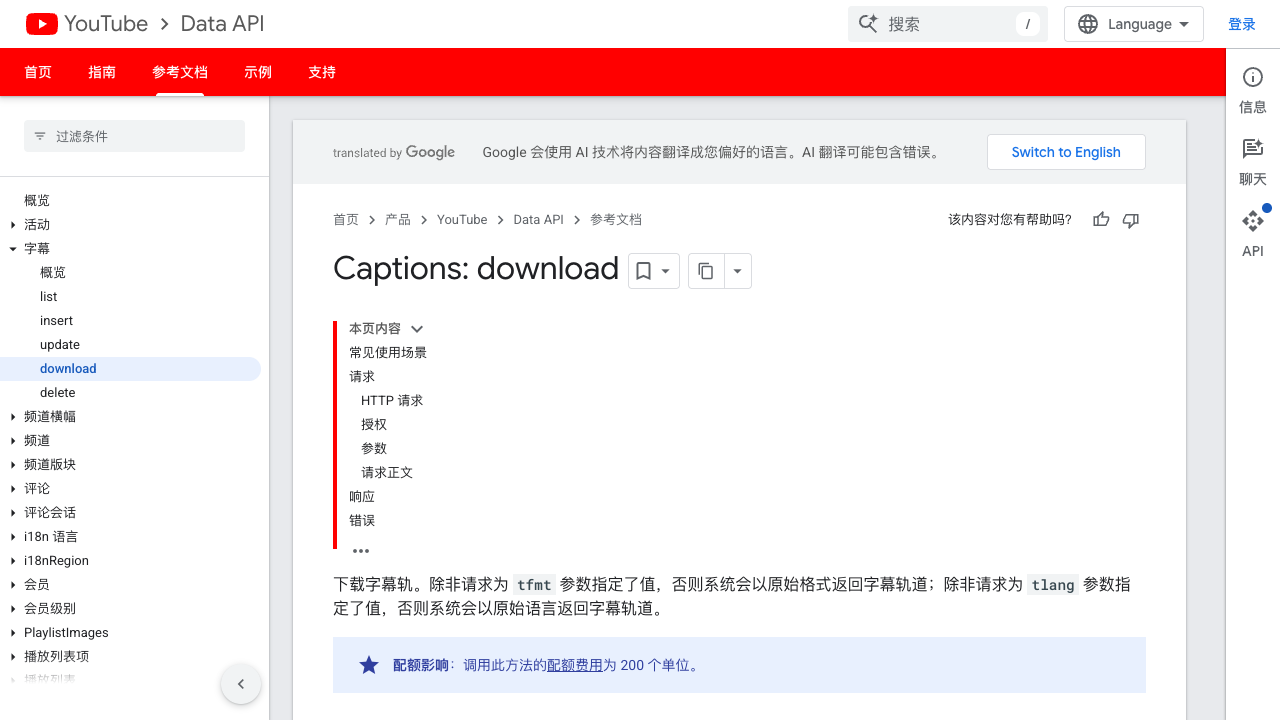Open the 信息 info panel icon
The image size is (1280, 720).
(1253, 78)
